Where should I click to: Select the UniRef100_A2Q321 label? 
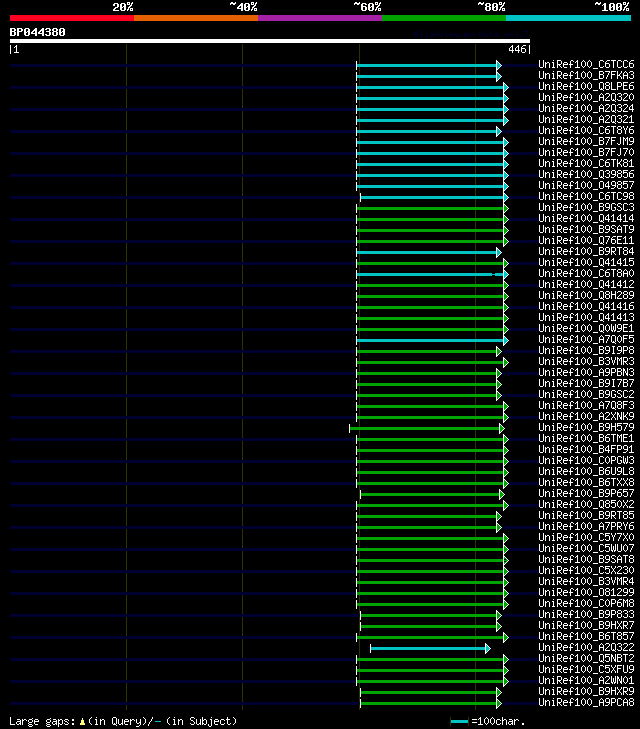(586, 119)
